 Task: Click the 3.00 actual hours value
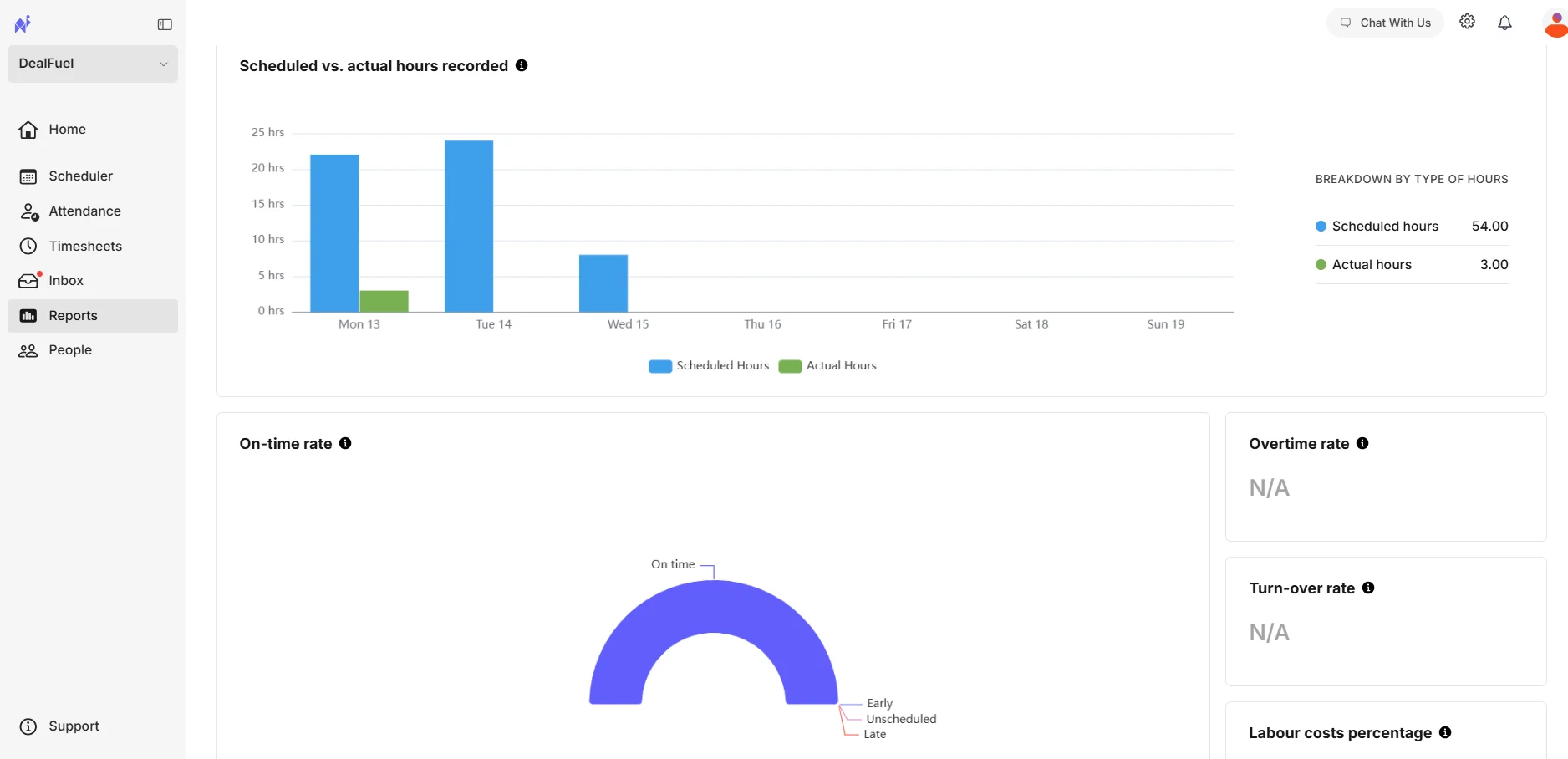click(x=1494, y=265)
